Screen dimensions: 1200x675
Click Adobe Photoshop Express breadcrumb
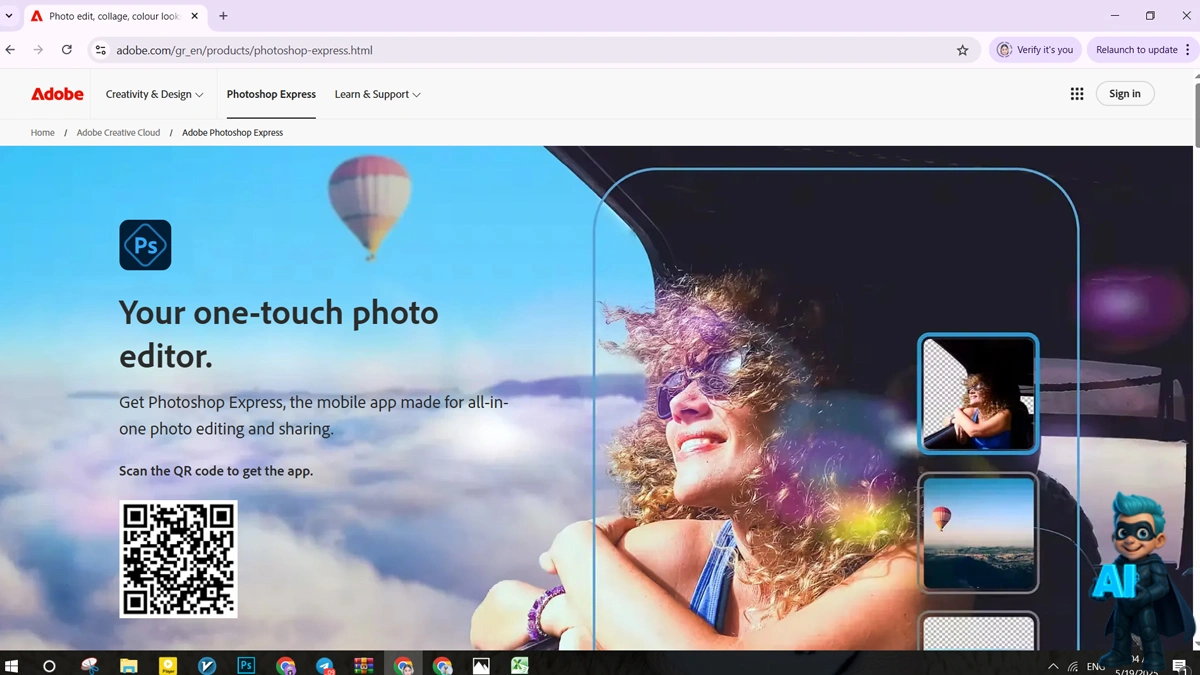pos(232,132)
